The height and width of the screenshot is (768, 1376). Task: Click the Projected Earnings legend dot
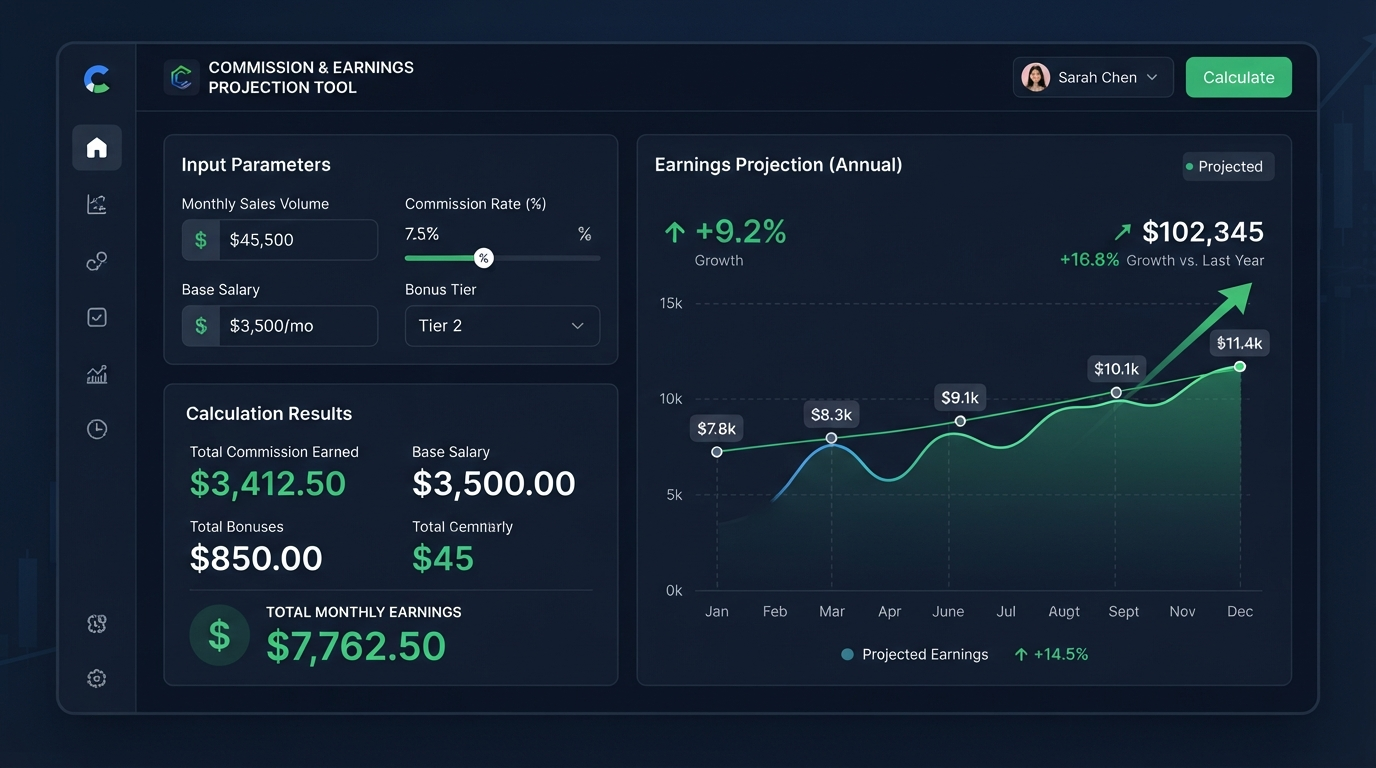848,654
